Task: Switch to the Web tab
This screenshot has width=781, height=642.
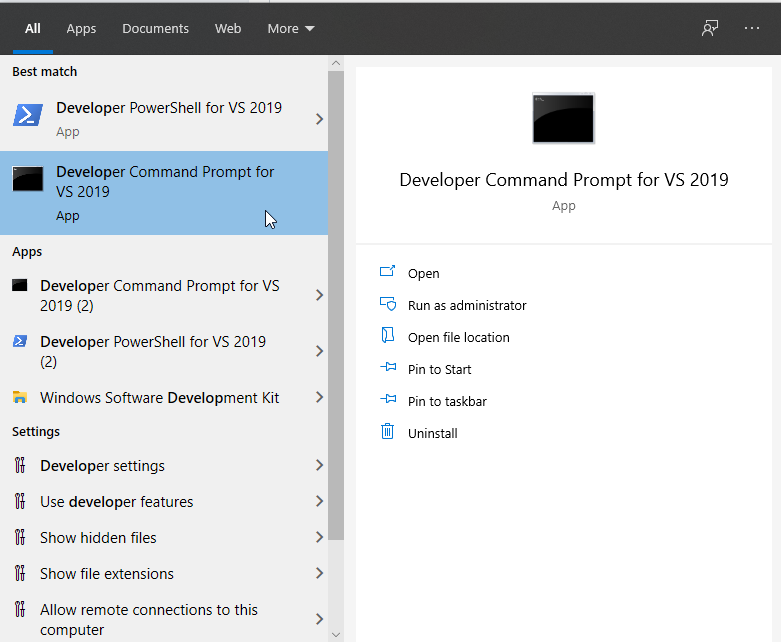Action: pyautogui.click(x=228, y=28)
